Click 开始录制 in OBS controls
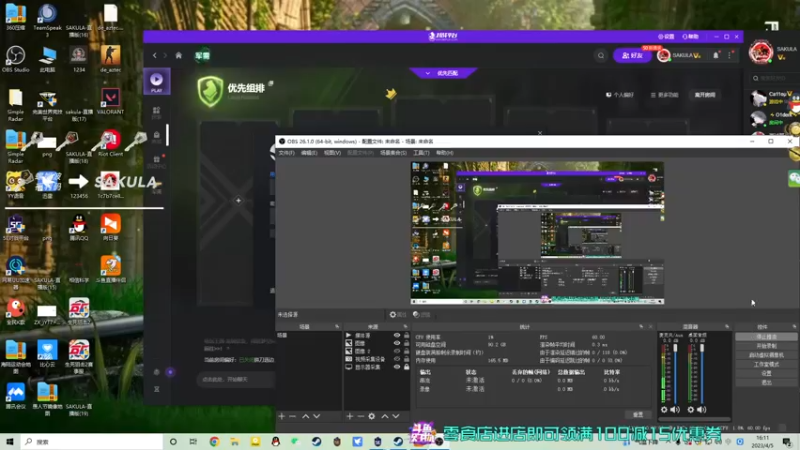Viewport: 800px width, 450px height. 766,346
